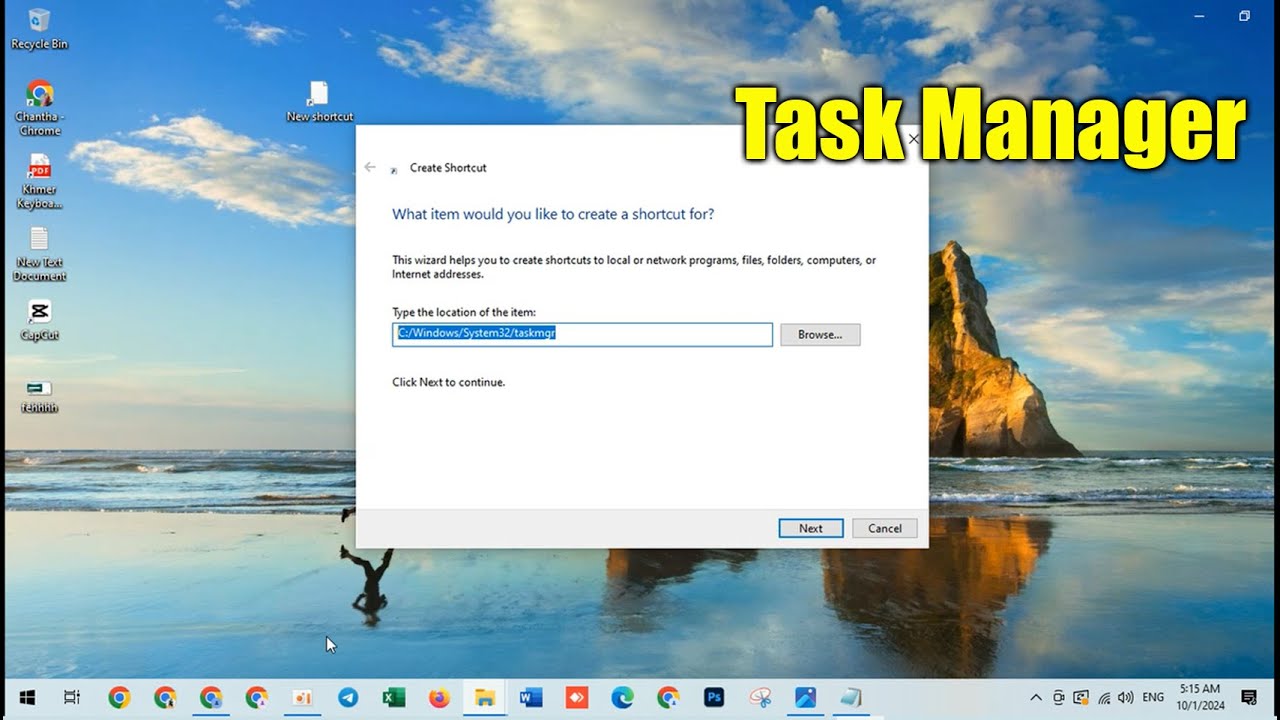Open Chrome icon beside Task View
The height and width of the screenshot is (720, 1280).
(x=119, y=698)
